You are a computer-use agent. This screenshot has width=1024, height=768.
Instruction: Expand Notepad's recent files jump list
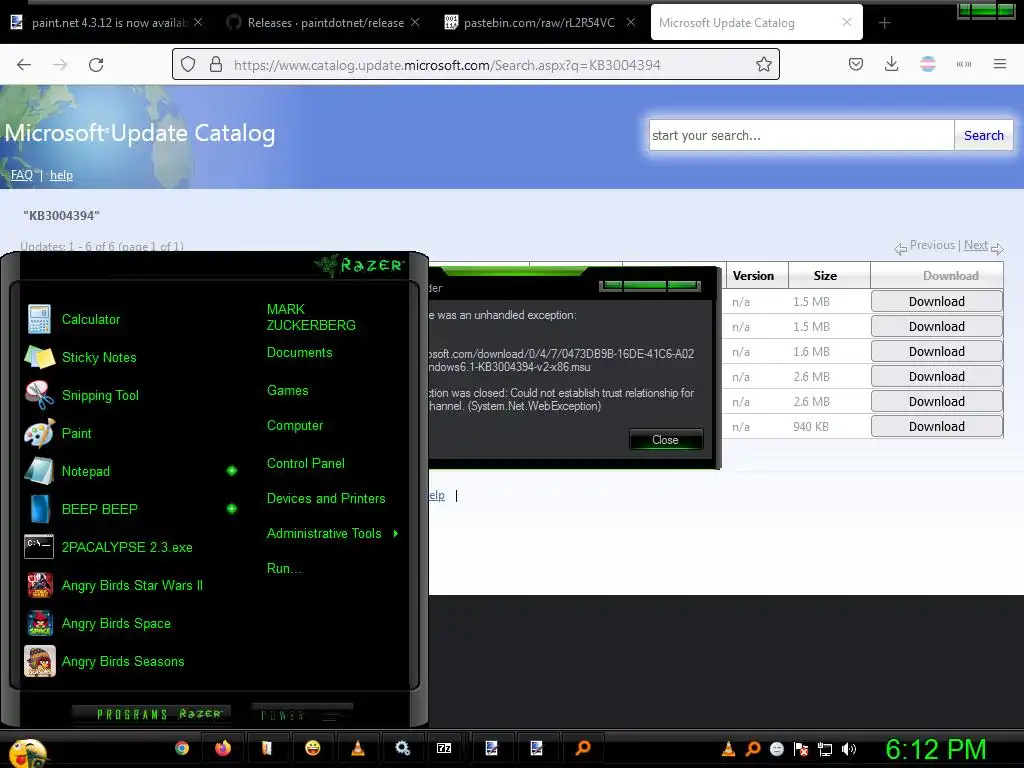pos(232,471)
